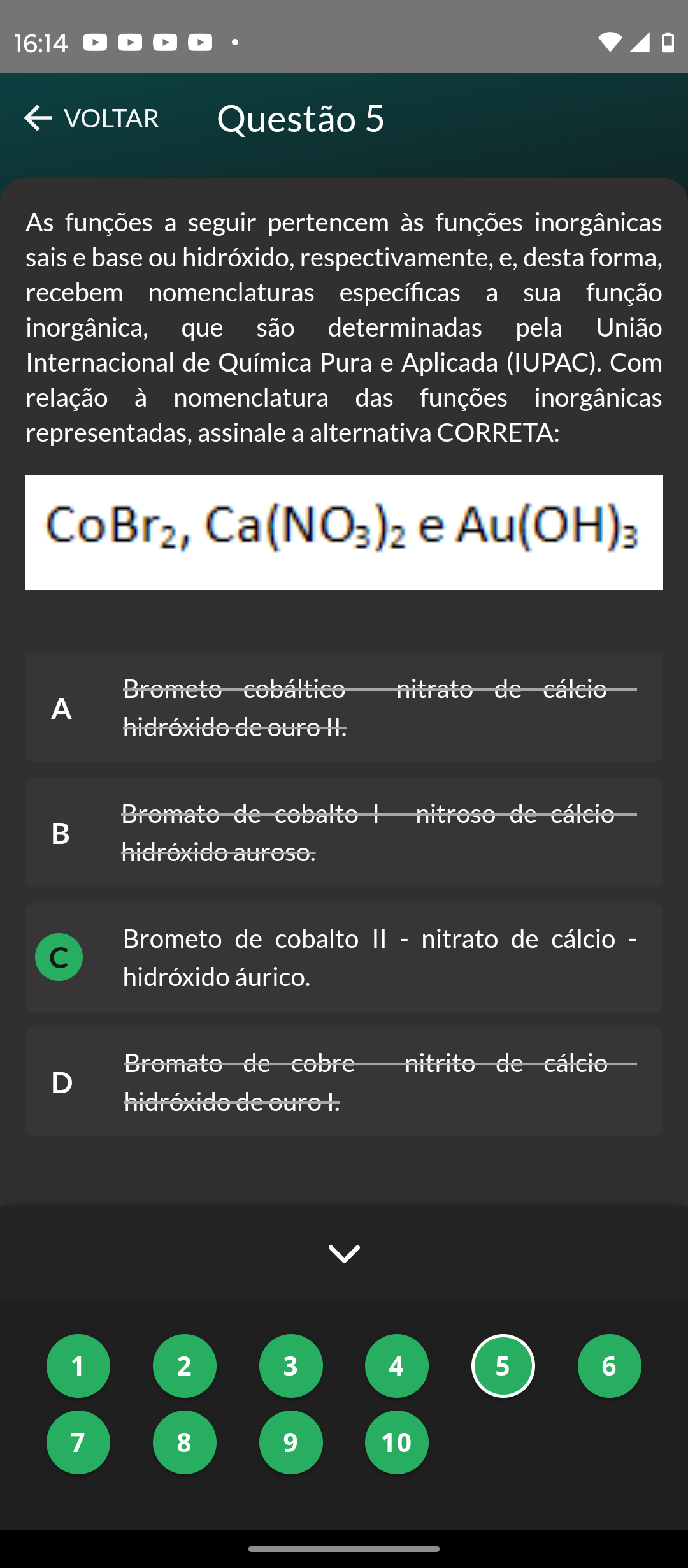Go to question 1
Viewport: 688px width, 1568px height.
(78, 1366)
